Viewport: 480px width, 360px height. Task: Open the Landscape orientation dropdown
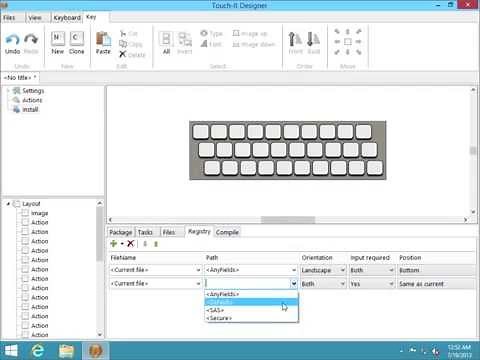[x=342, y=270]
